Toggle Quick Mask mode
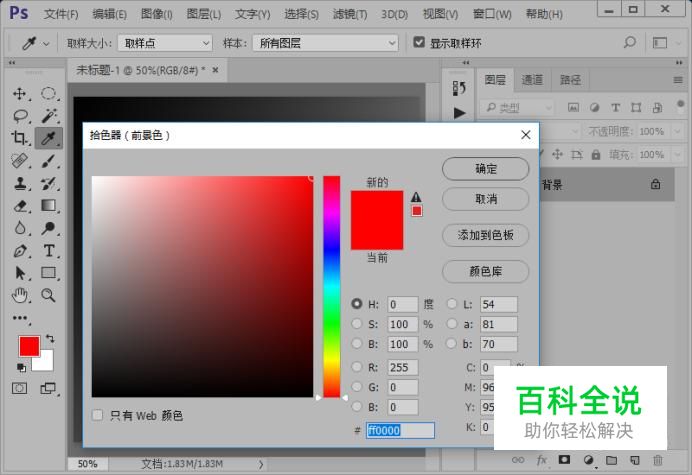 [x=19, y=388]
